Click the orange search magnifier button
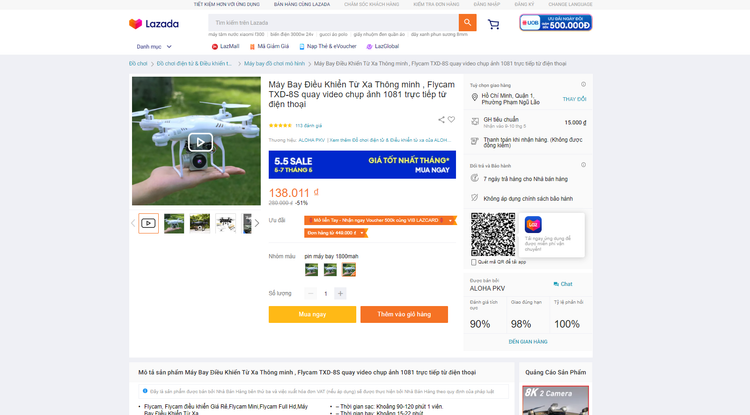The height and width of the screenshot is (415, 750). point(467,22)
